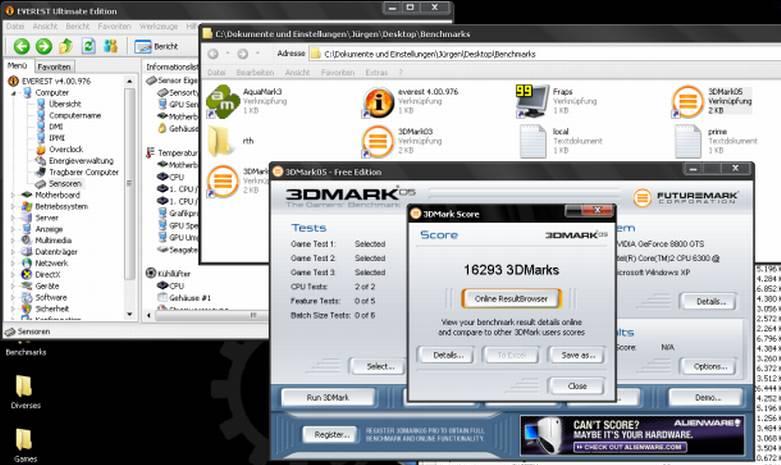The width and height of the screenshot is (781, 465).
Task: Click Explorer's Forward arrow button
Action: 243,54
